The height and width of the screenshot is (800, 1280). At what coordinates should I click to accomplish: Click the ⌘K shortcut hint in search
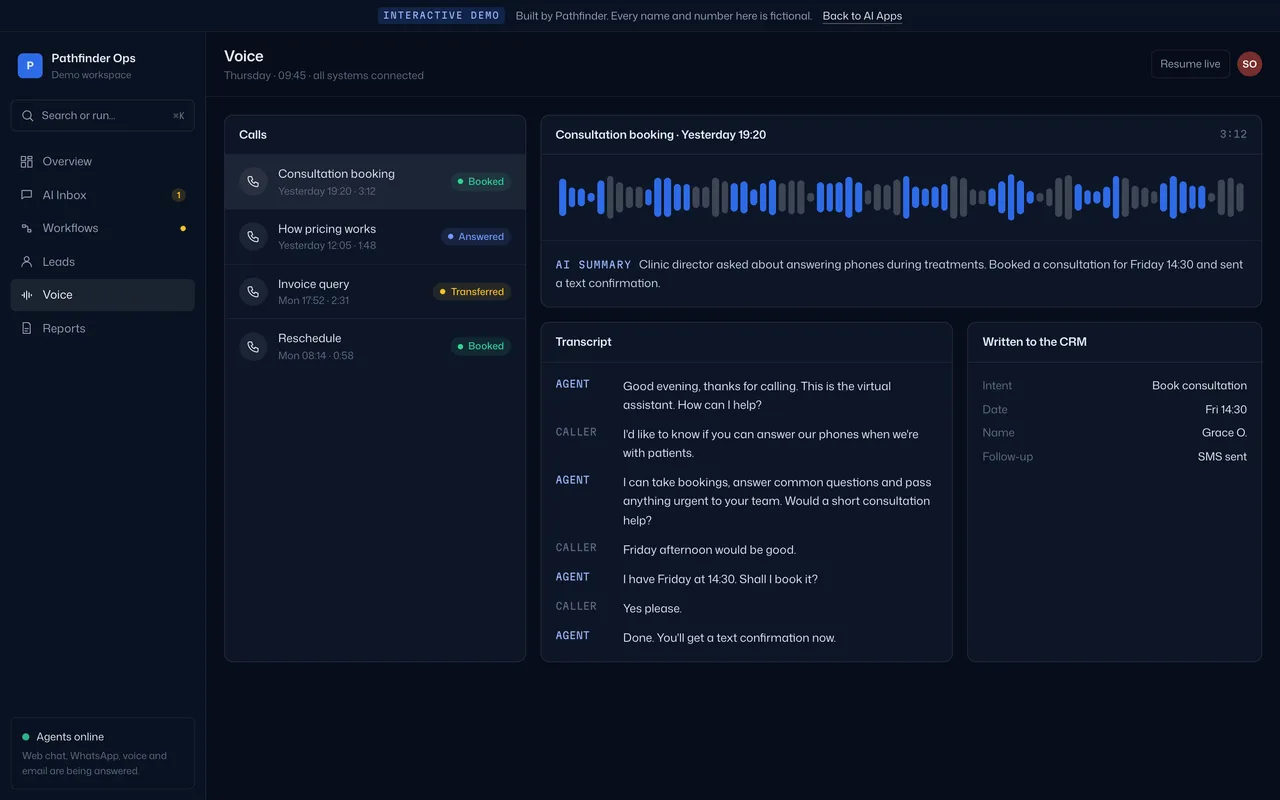point(178,116)
